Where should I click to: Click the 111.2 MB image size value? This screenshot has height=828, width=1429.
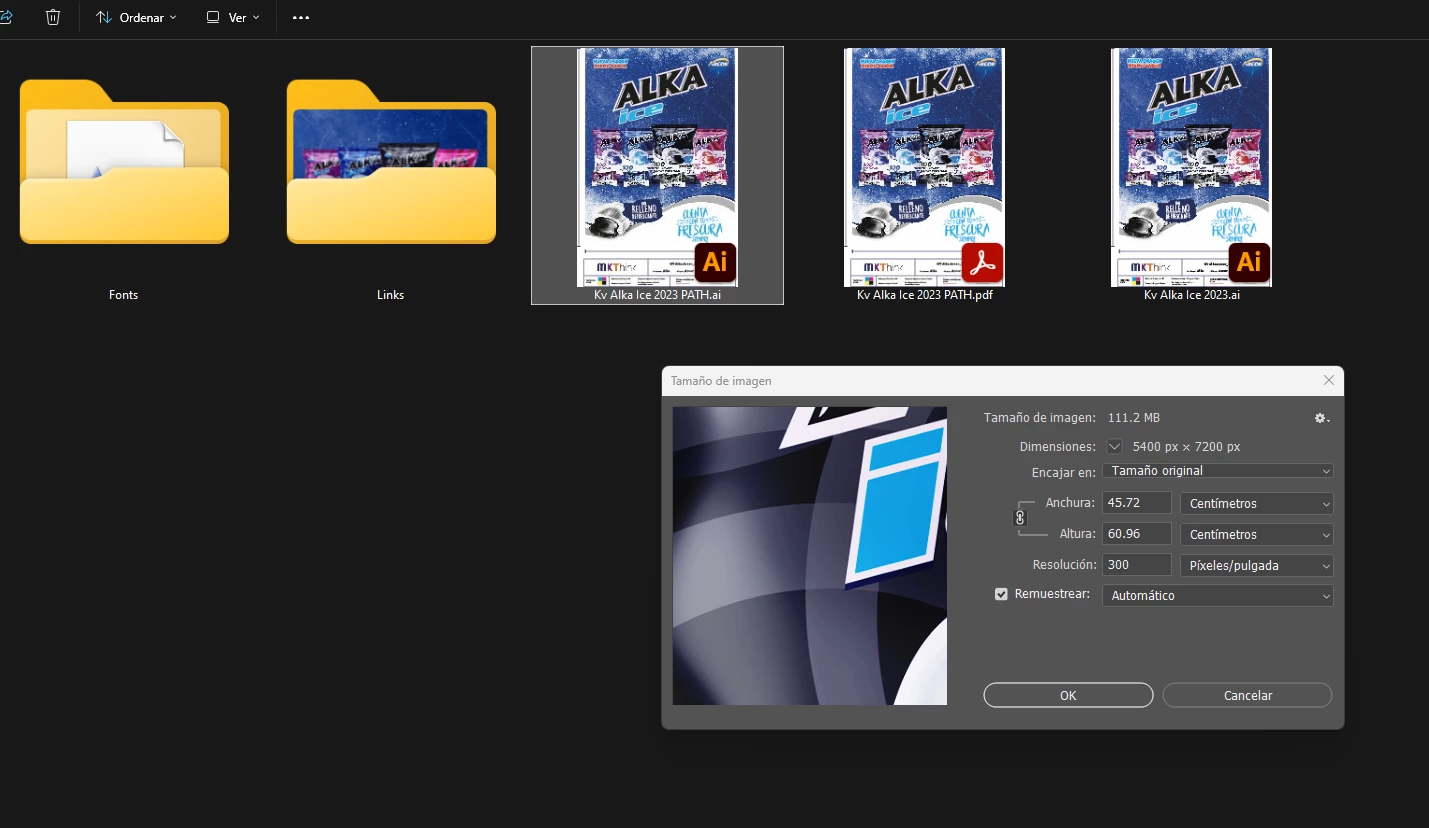[x=1134, y=418]
